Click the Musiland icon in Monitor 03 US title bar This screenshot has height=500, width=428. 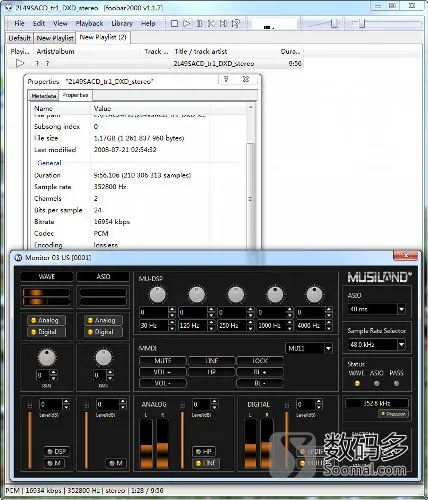(x=18, y=258)
